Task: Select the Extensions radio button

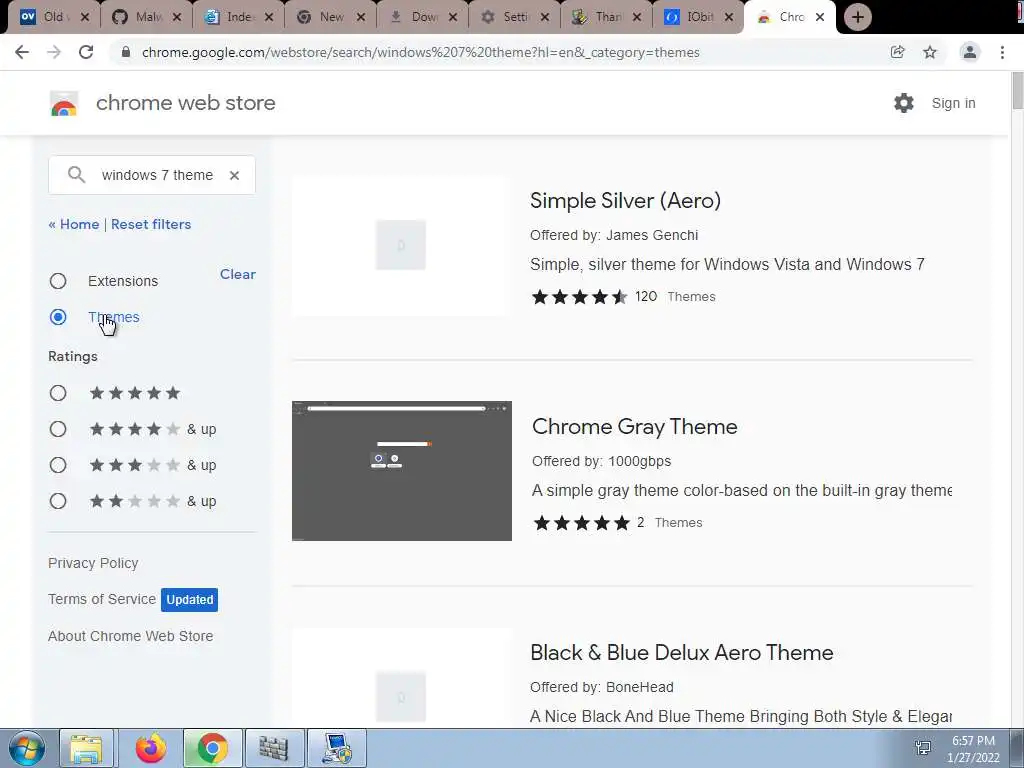Action: 58,281
